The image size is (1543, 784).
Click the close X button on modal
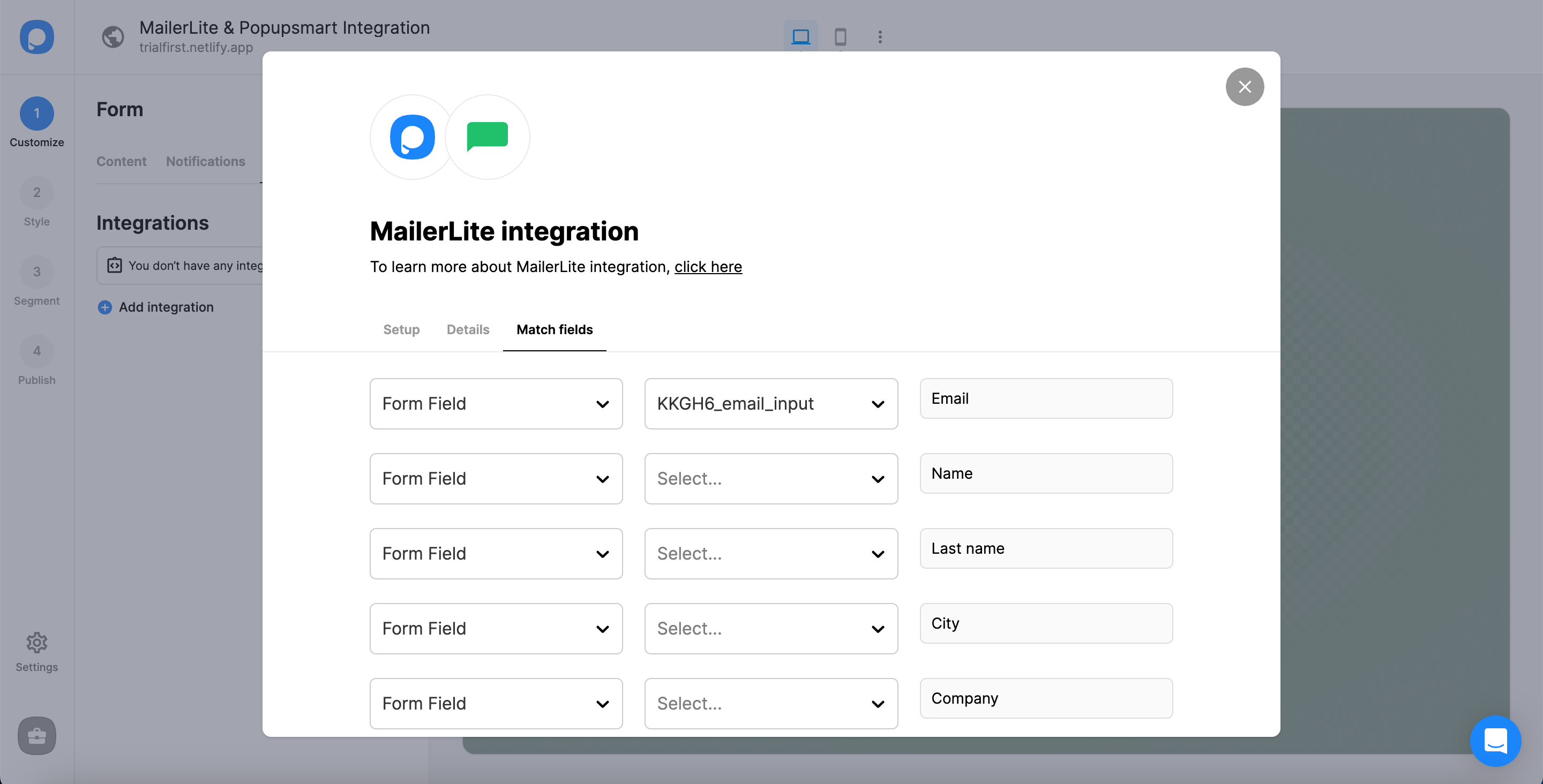tap(1244, 85)
